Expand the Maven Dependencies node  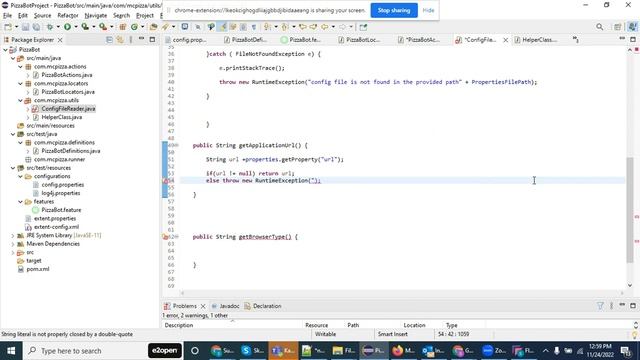[x=13, y=244]
